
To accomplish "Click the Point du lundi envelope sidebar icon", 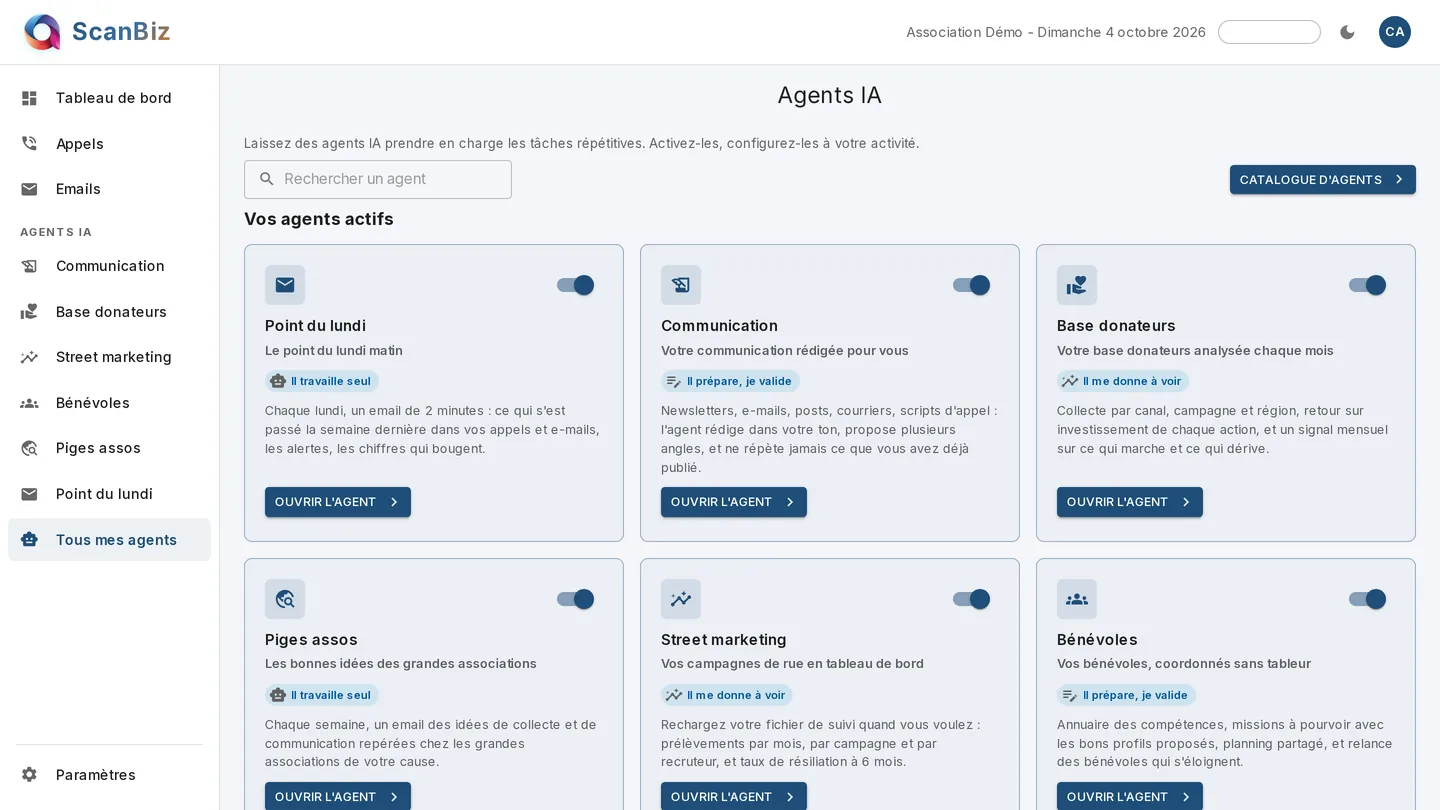I will (x=29, y=494).
